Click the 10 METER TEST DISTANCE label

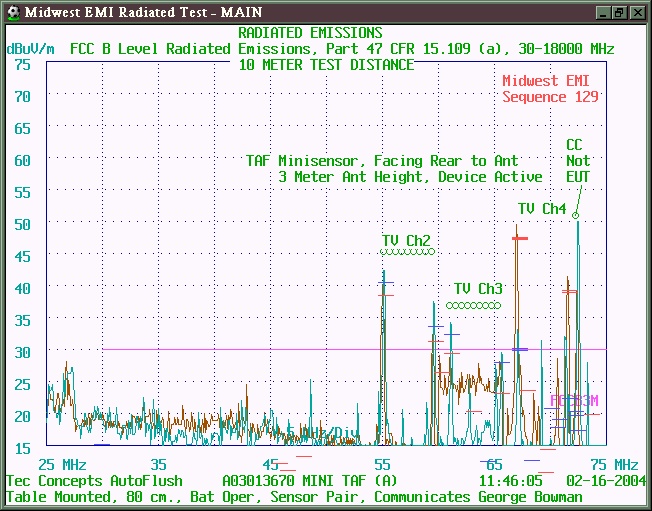pyautogui.click(x=326, y=64)
